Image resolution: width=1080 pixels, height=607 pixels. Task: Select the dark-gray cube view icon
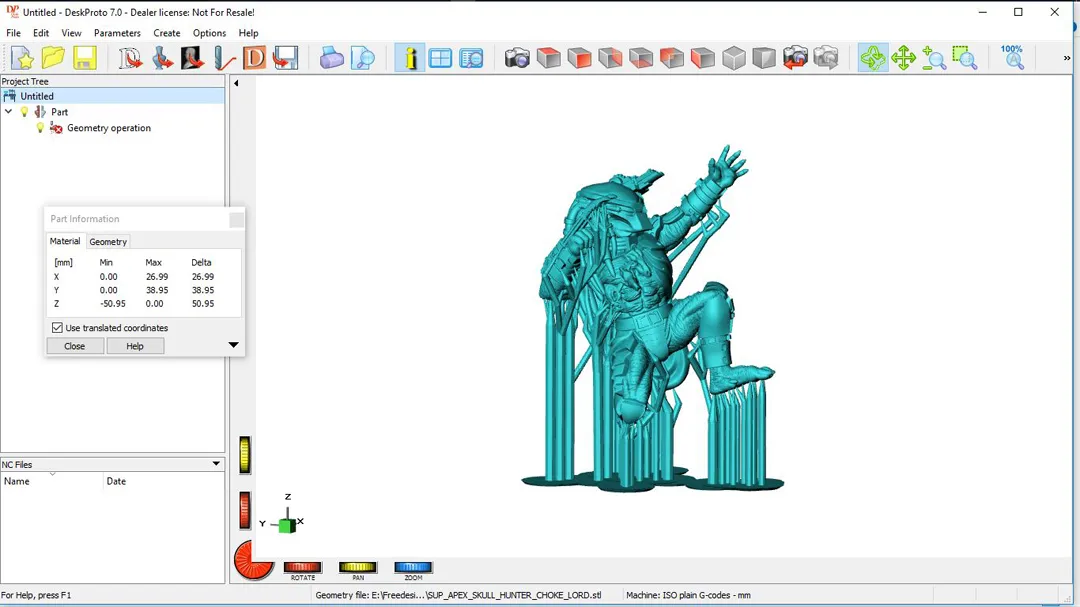click(x=764, y=58)
